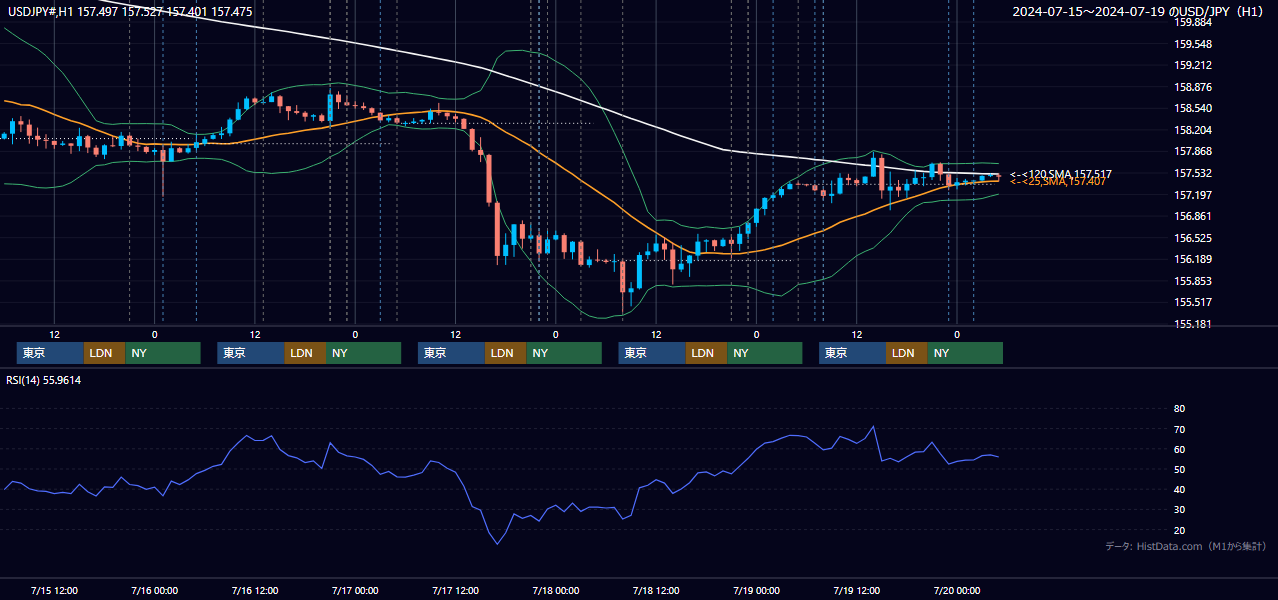1278x600 pixels.
Task: Click price axis value 158.876
Action: 1192,87
